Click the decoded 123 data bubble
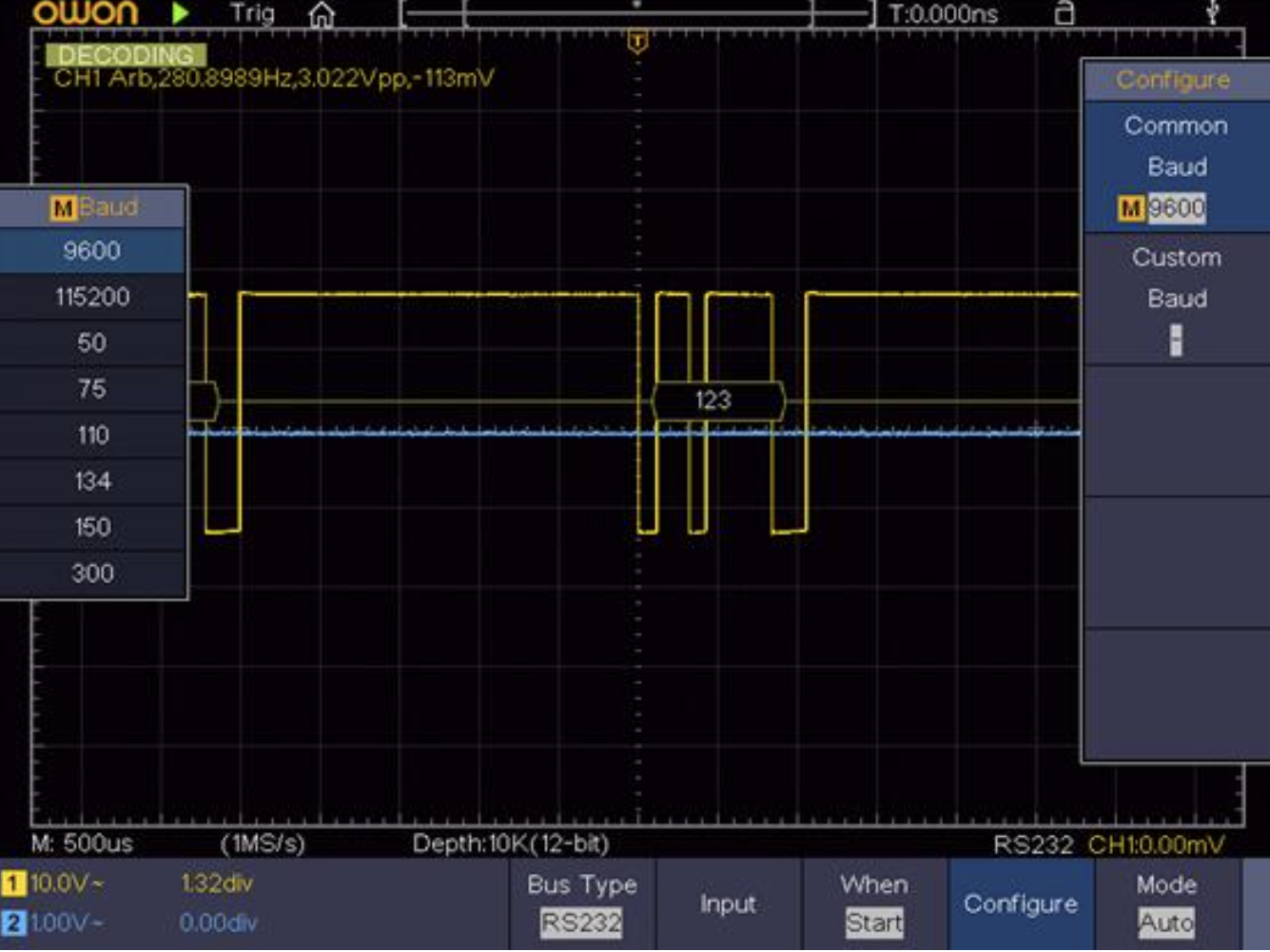Viewport: 1270px width, 952px height. coord(716,400)
